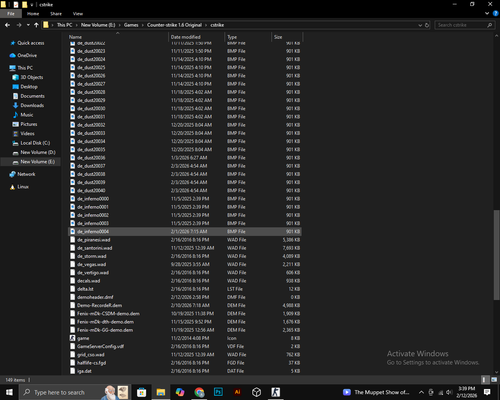This screenshot has height=400, width=500.
Task: Open the Counter-Strike taskbar icon
Action: [x=276, y=392]
